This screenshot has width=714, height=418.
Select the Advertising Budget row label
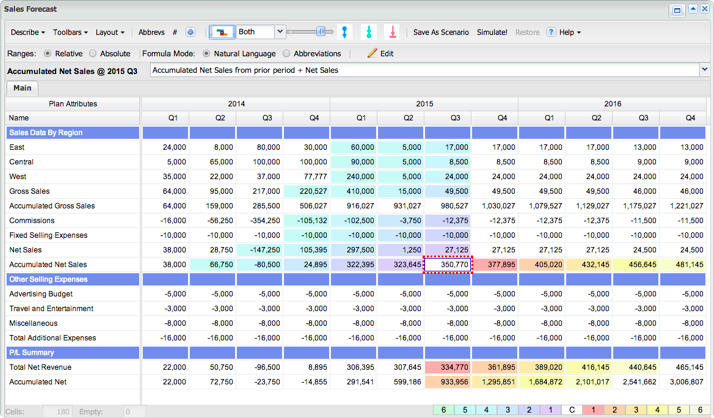pyautogui.click(x=41, y=294)
